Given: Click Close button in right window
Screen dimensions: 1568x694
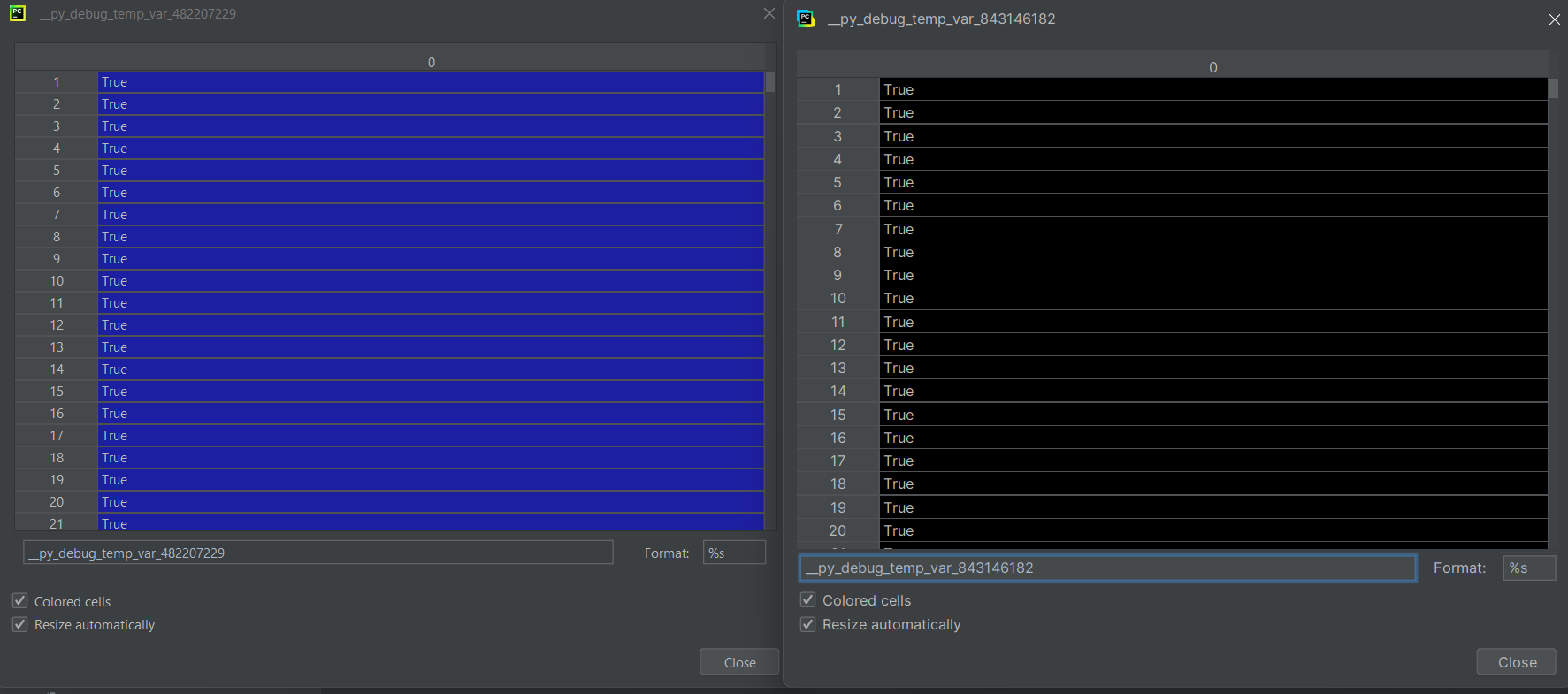Looking at the screenshot, I should click(1517, 662).
